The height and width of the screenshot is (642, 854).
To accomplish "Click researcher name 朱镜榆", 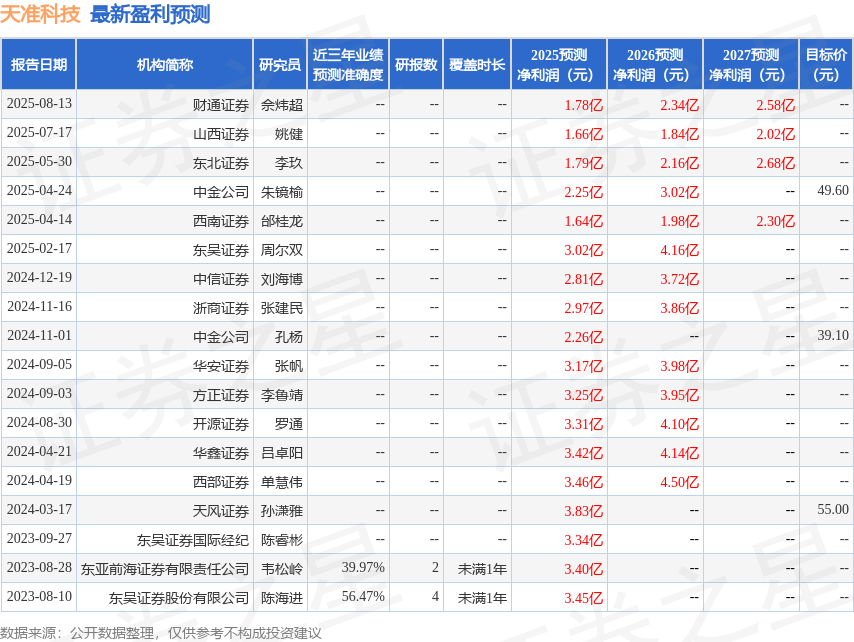I will point(282,192).
